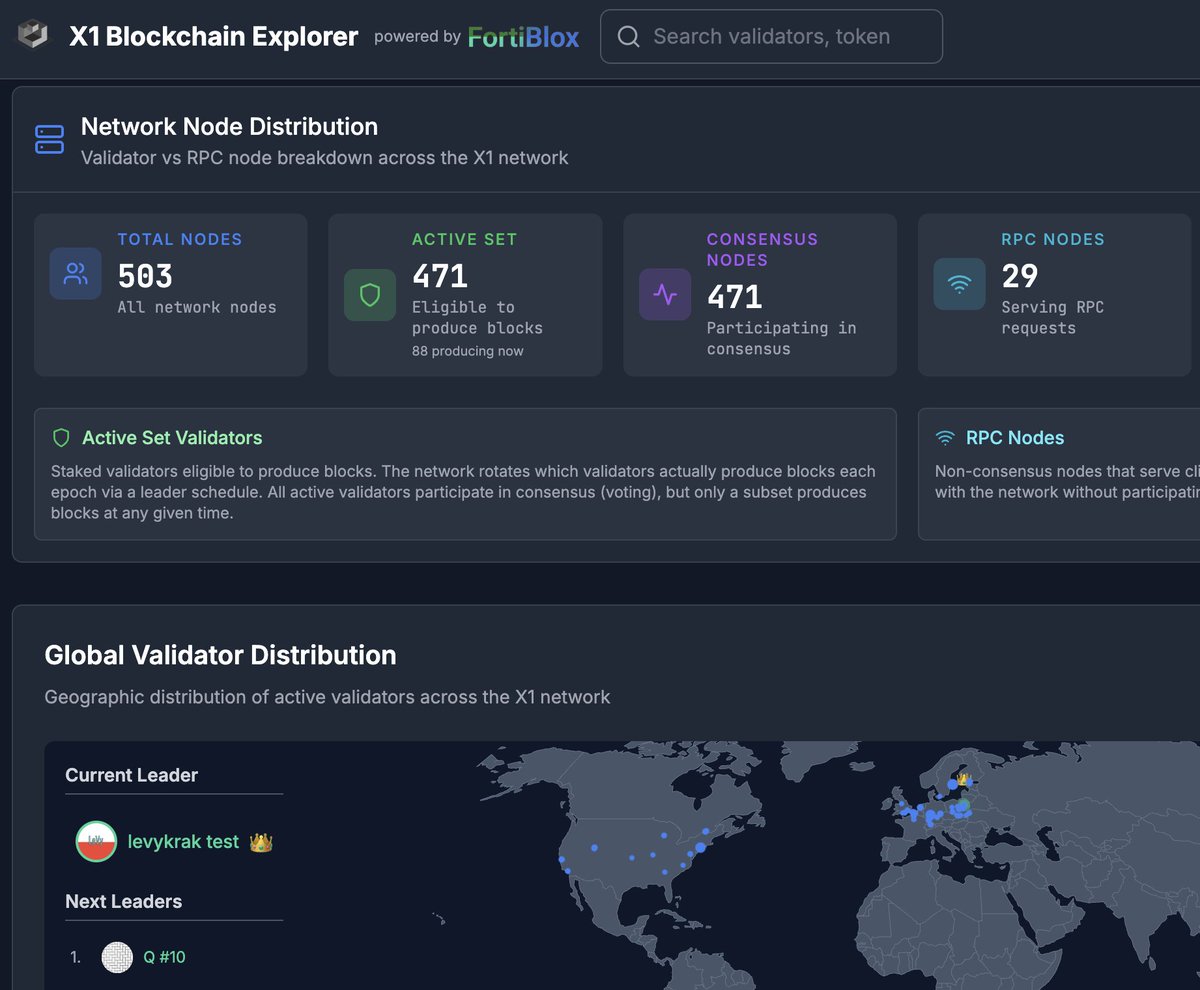Click the Total Nodes people icon

tap(76, 274)
